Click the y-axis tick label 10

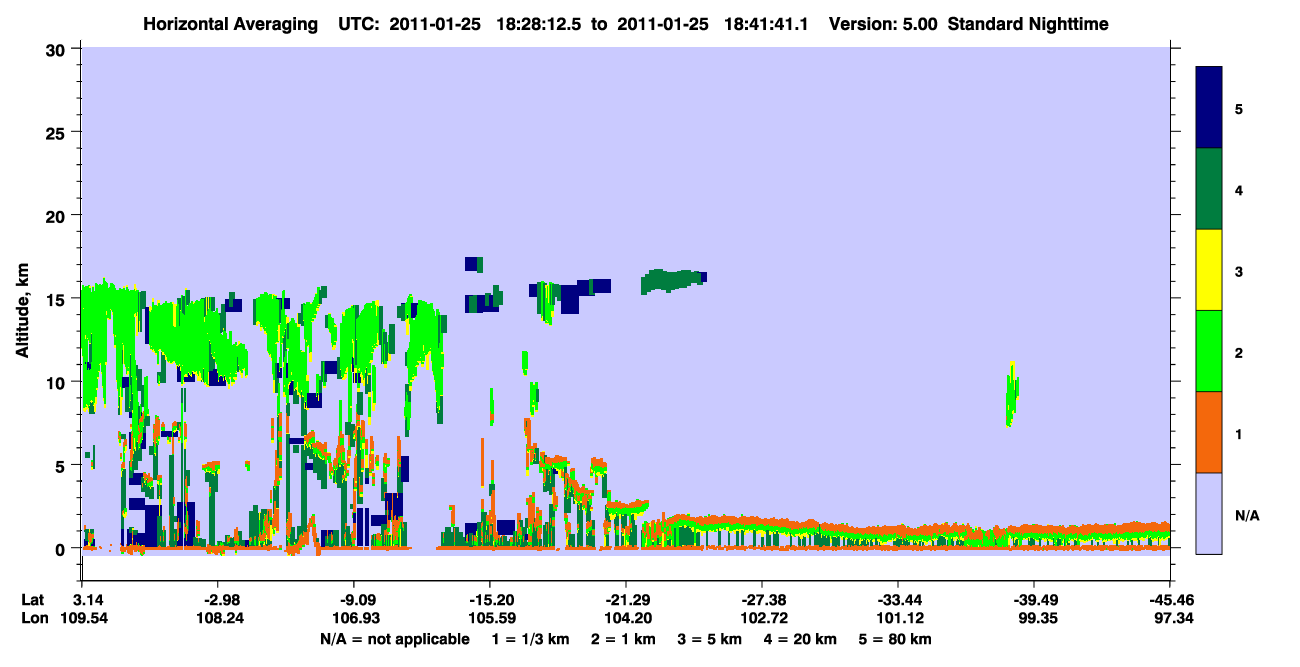58,382
